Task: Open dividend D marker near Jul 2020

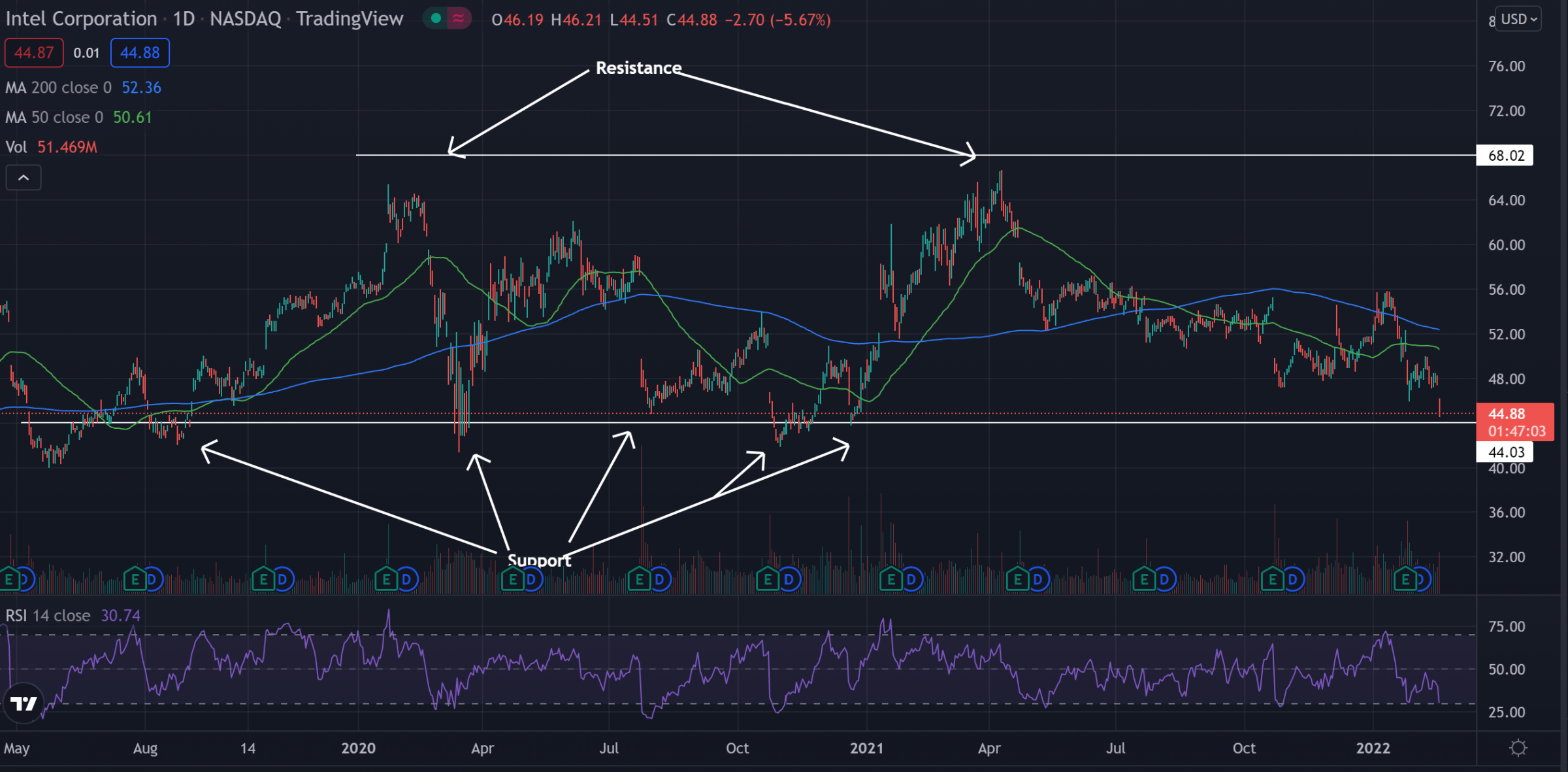Action: coord(660,579)
